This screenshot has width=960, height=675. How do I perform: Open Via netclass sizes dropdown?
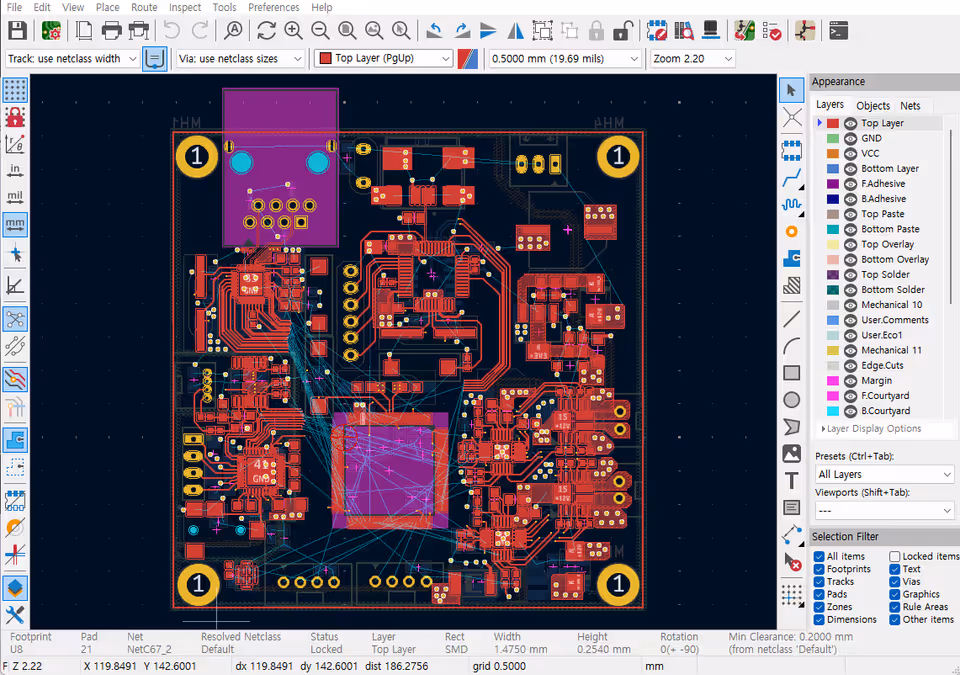[x=240, y=59]
